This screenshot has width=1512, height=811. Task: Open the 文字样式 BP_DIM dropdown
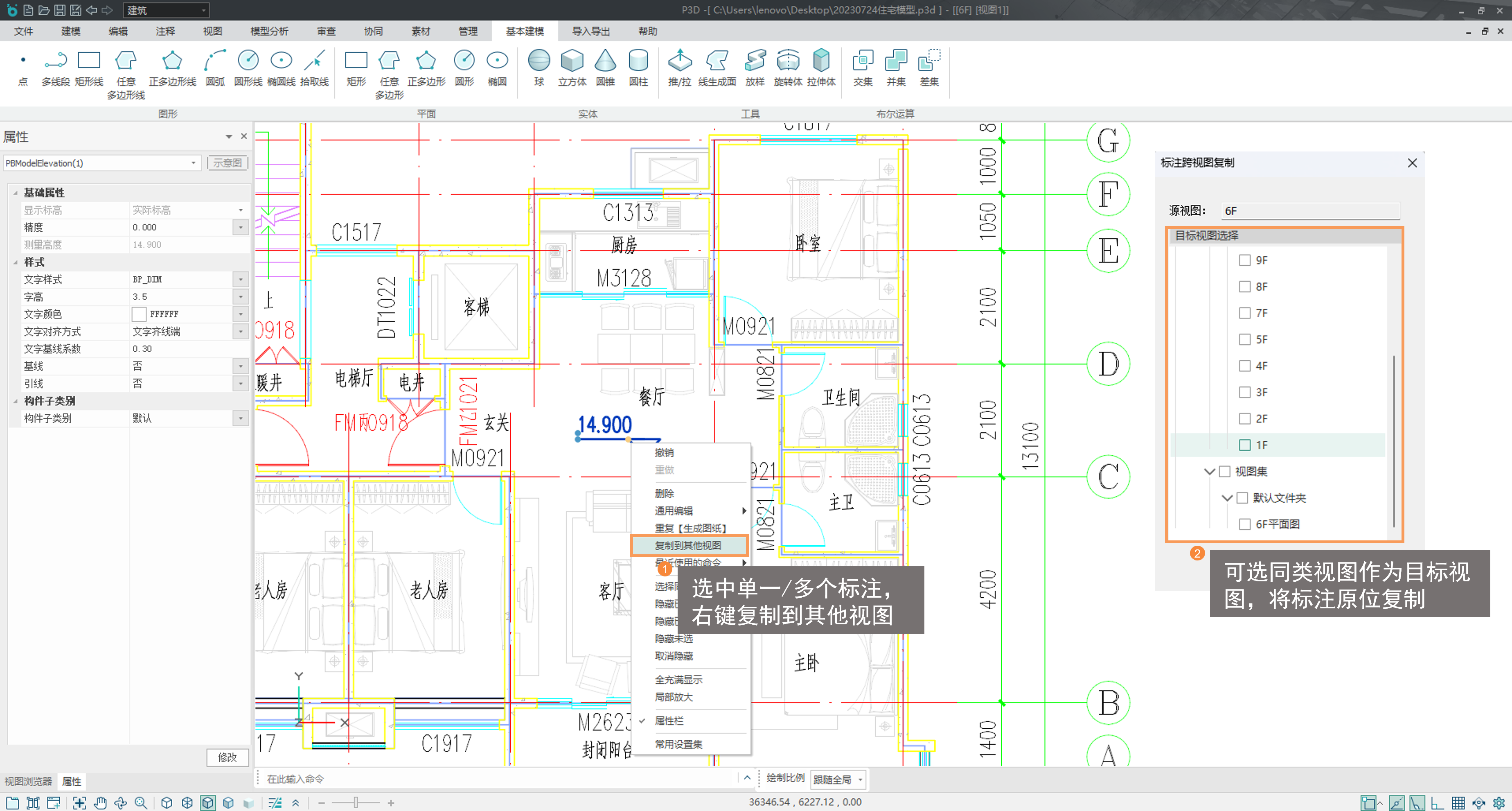[241, 280]
